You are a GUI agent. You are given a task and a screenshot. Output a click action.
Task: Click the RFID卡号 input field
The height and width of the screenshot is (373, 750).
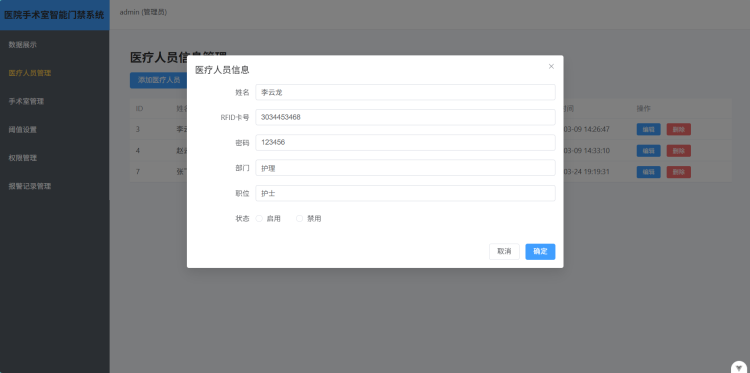click(405, 117)
